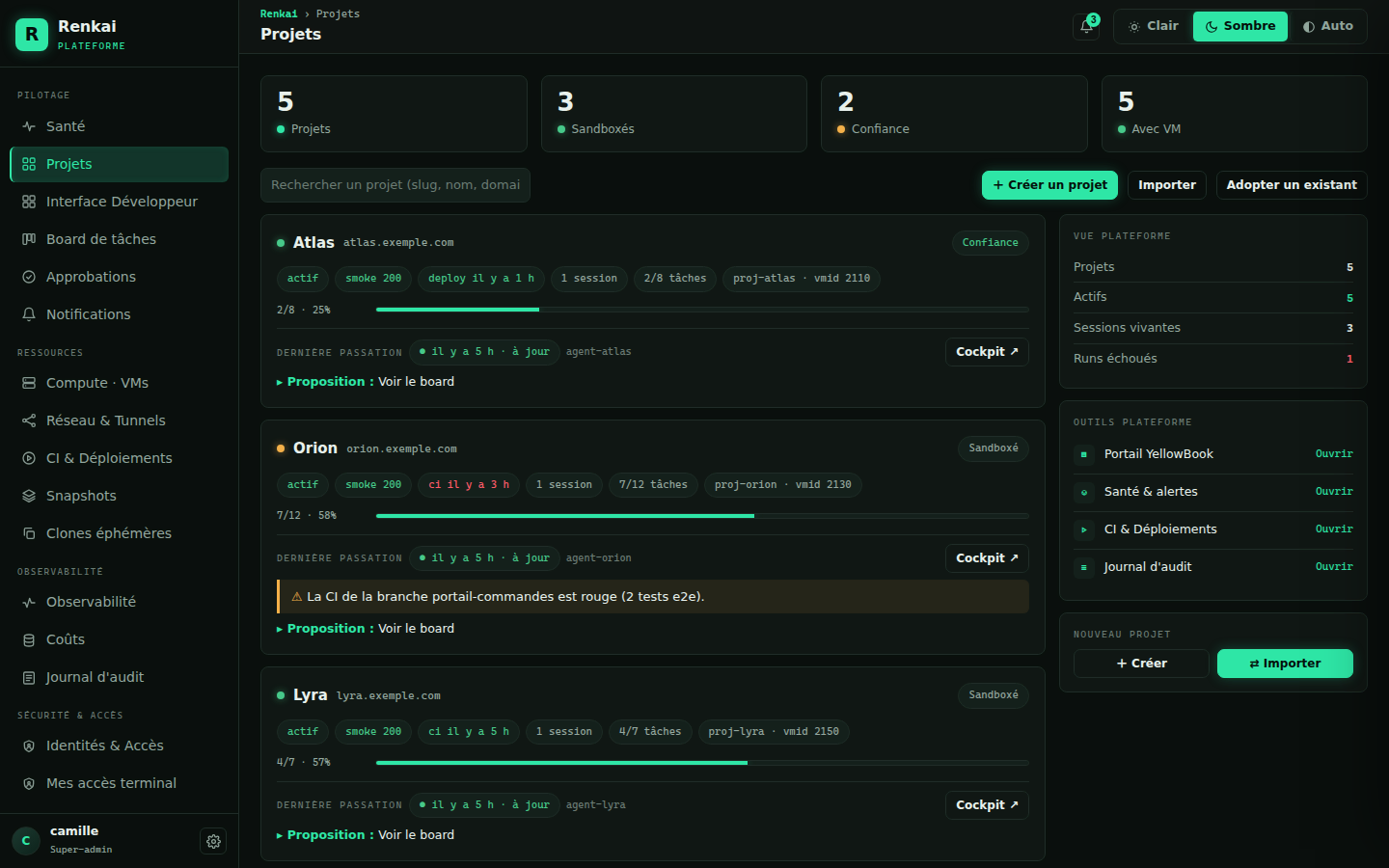Click + Créer in Nouveau projet panel
This screenshot has height=868, width=1389.
tap(1141, 664)
